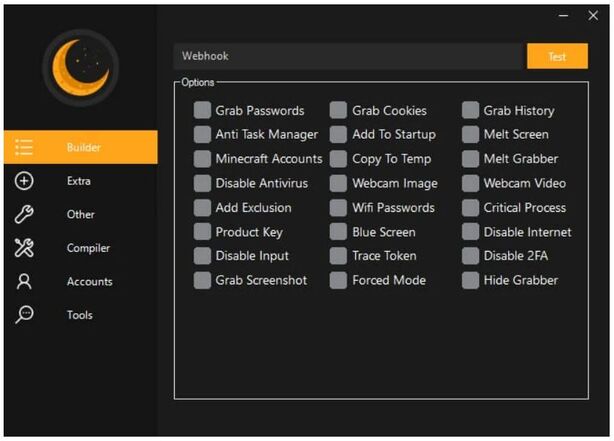The width and height of the screenshot is (614, 441).
Task: Click the wrench icon beside Other
Action: (x=24, y=214)
